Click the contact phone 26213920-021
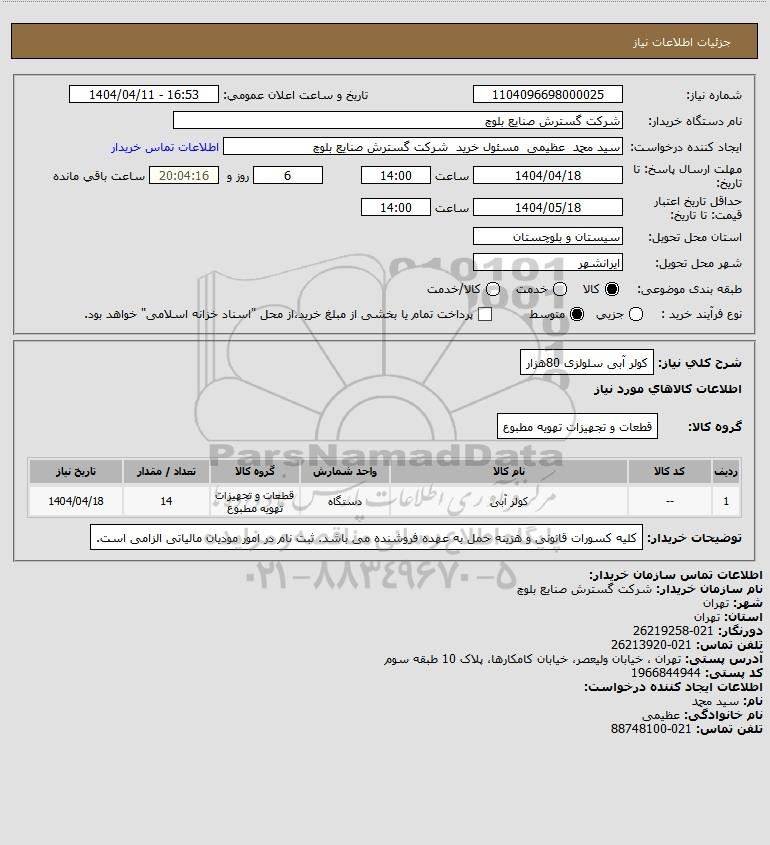 [651, 645]
